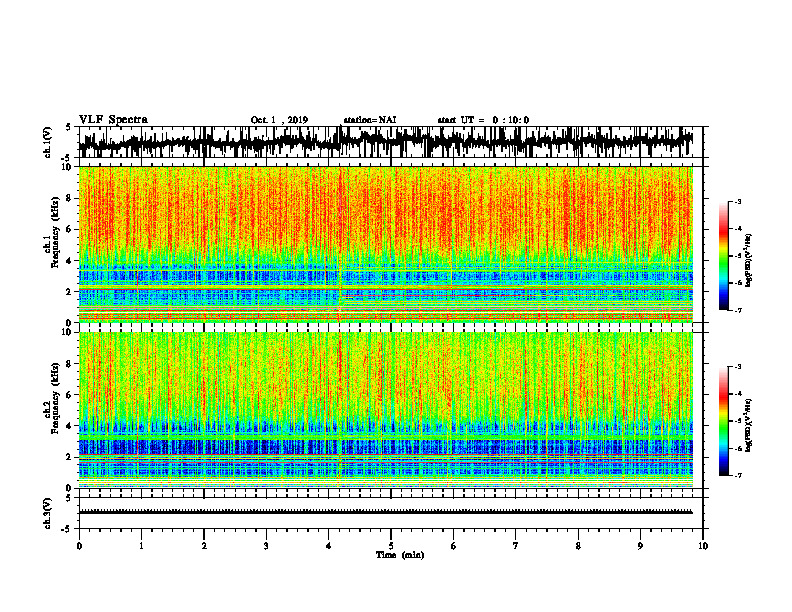Click the ch.1 voltage waveform trace panel
The width and height of the screenshot is (792, 612).
pyautogui.click(x=390, y=142)
